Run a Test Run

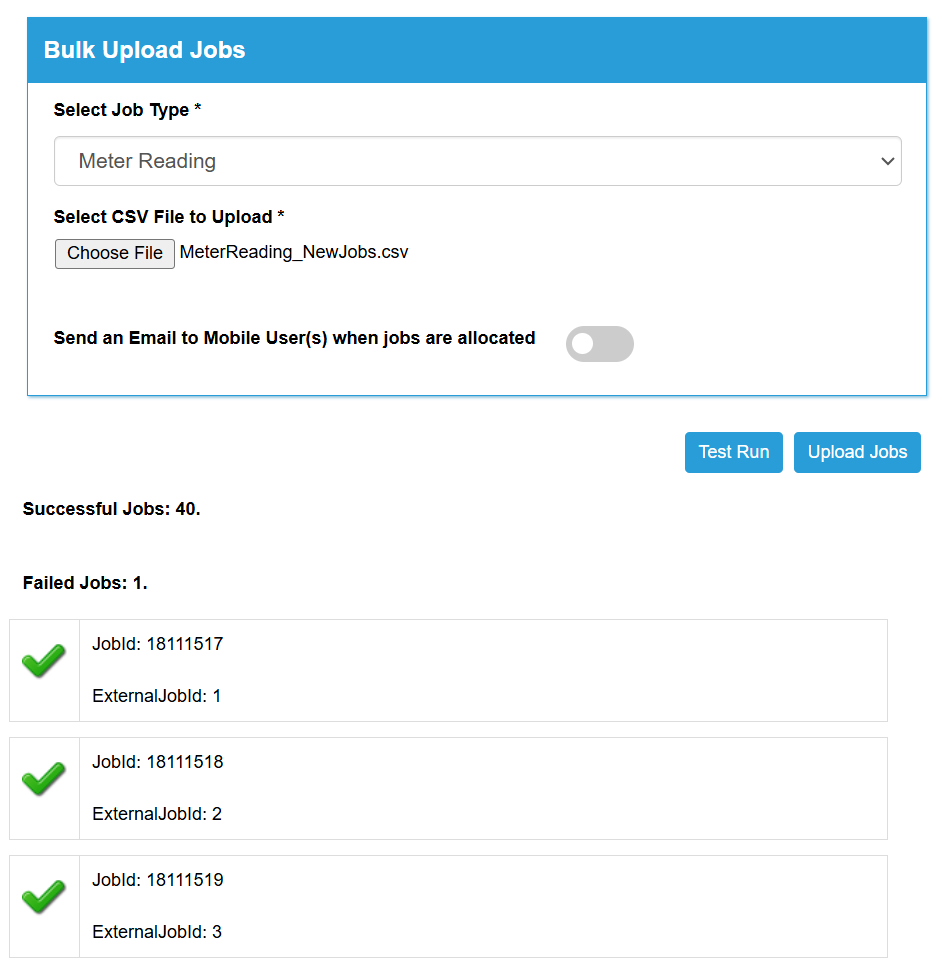point(733,452)
